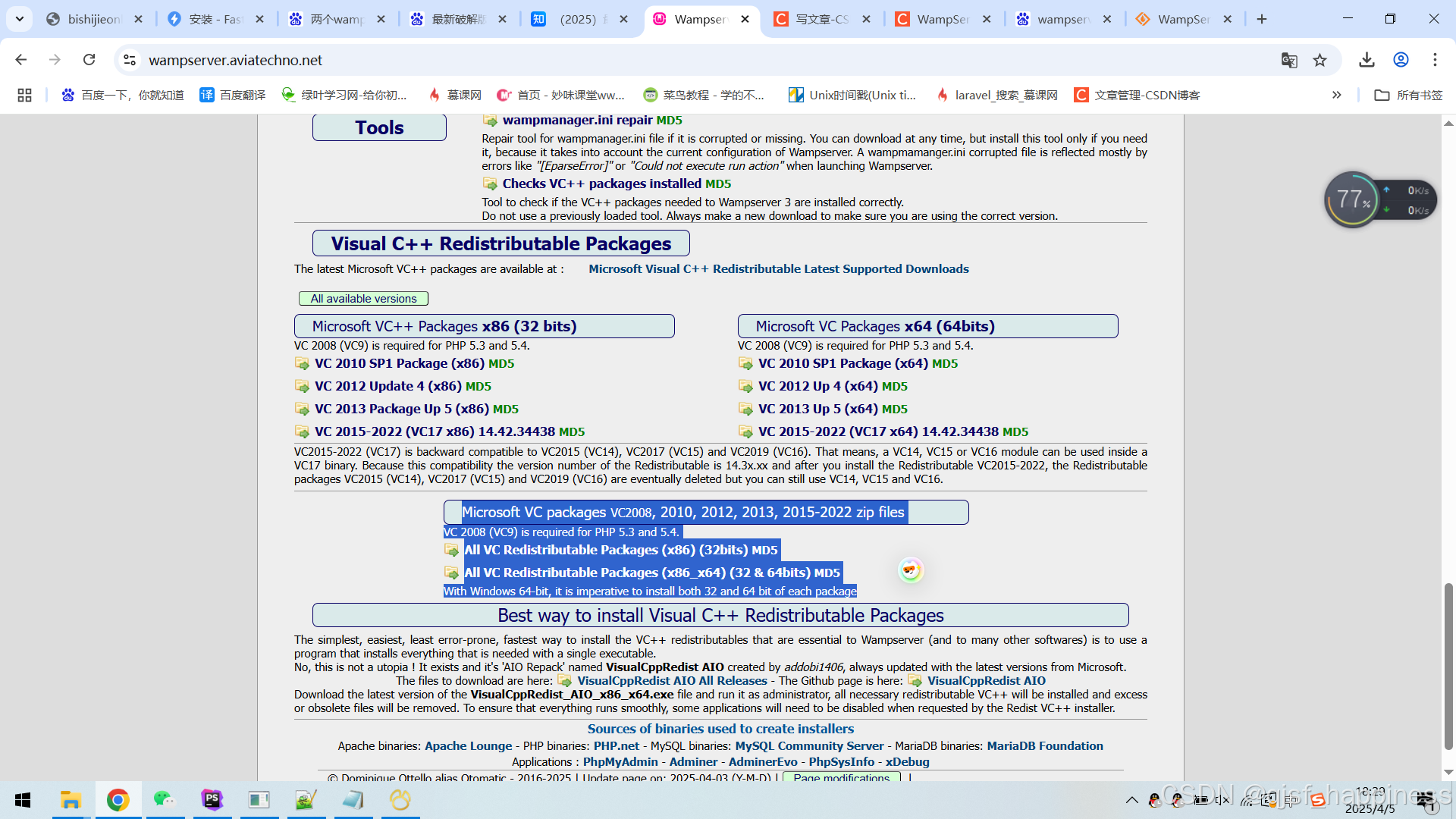1456x819 pixels.
Task: Switch to the bishijieon tab
Action: point(93,19)
